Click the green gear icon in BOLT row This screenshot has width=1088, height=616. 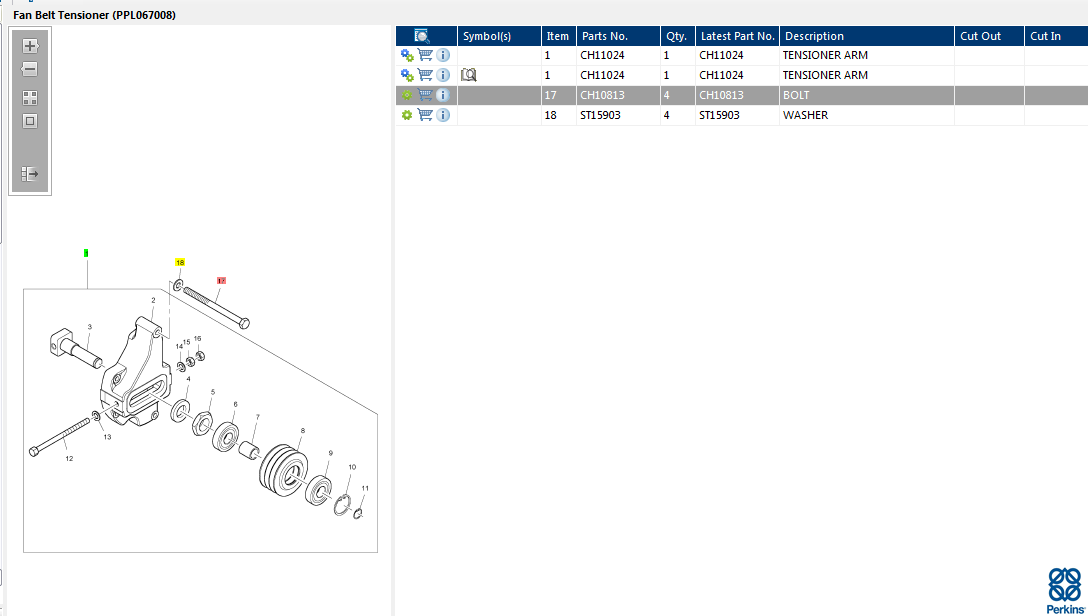pos(407,95)
